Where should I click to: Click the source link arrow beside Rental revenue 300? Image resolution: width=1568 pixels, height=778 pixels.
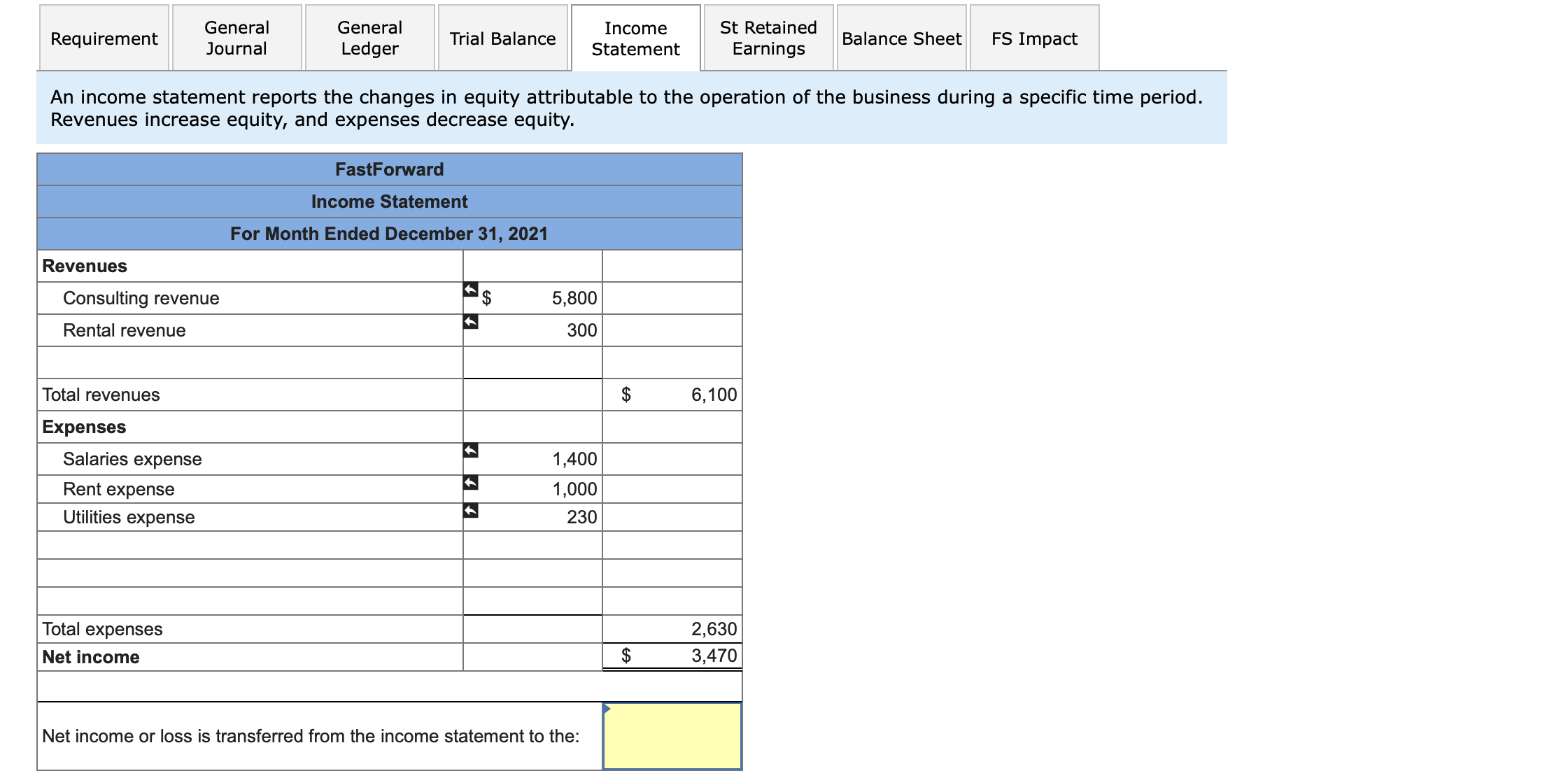470,321
